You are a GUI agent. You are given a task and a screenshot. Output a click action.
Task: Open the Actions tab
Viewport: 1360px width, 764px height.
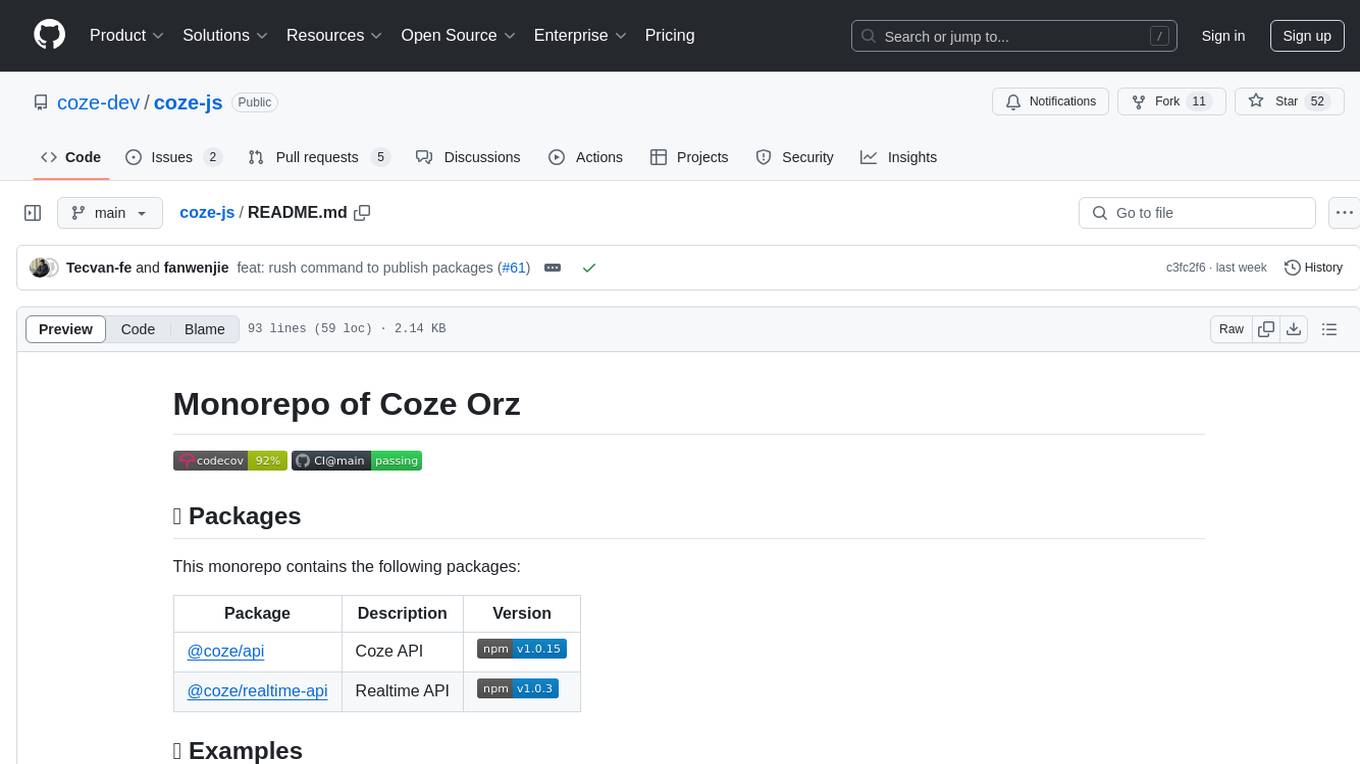(586, 157)
